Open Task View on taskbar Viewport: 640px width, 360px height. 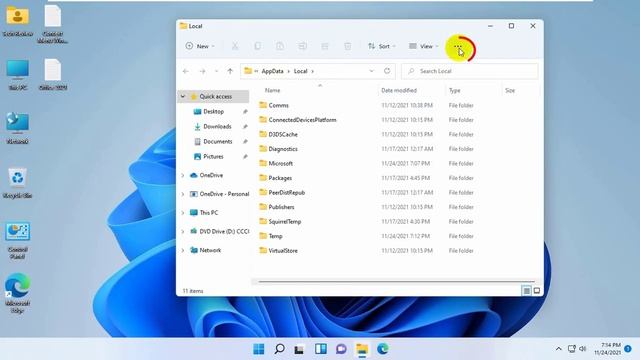coord(299,349)
